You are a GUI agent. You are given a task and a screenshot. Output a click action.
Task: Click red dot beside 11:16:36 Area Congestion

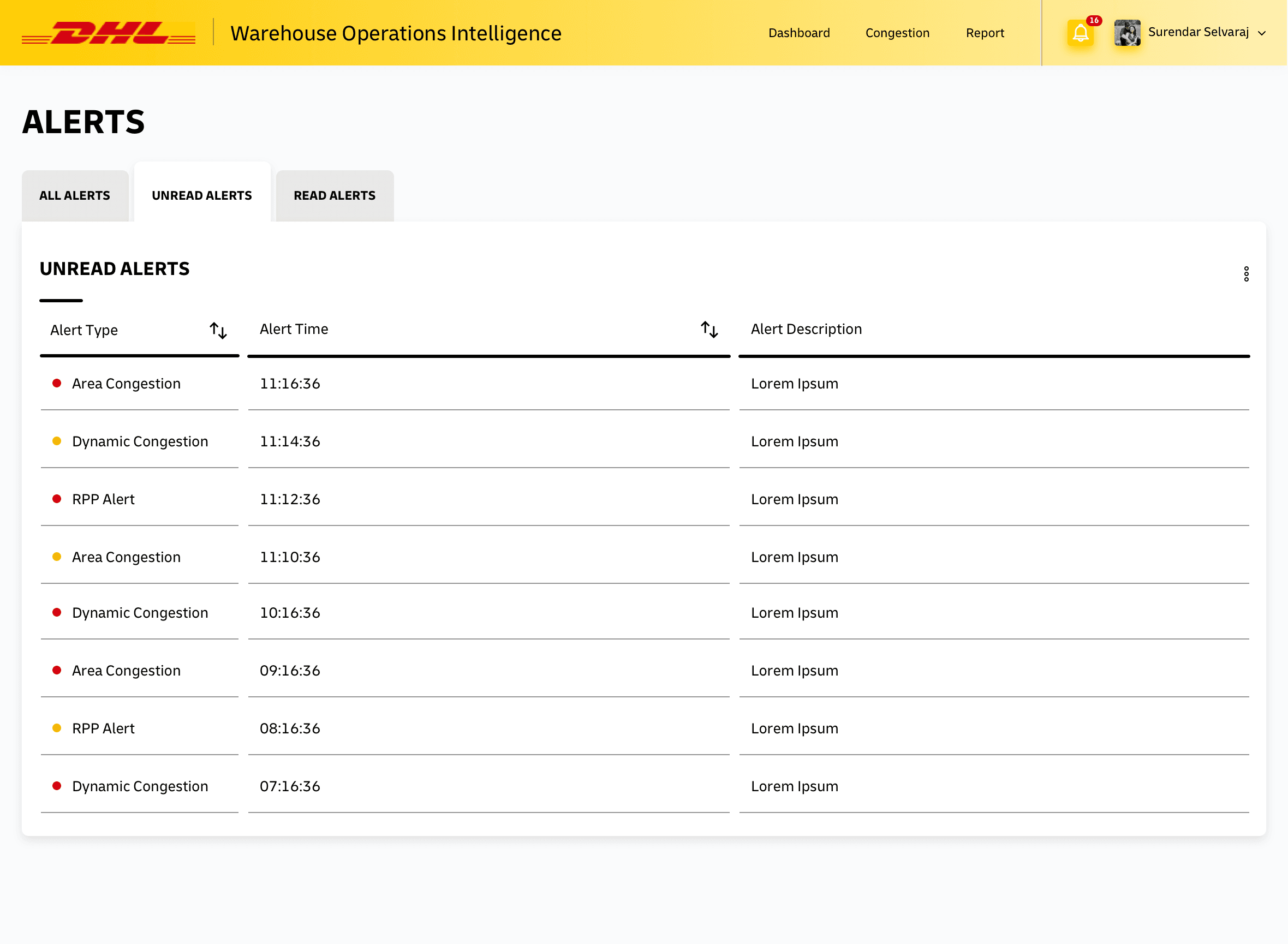point(57,384)
